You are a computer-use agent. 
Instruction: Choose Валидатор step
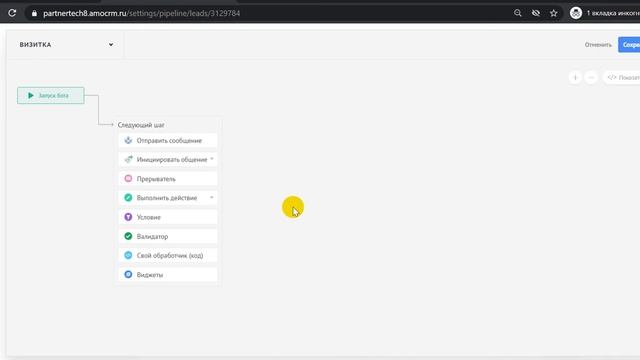pyautogui.click(x=168, y=236)
